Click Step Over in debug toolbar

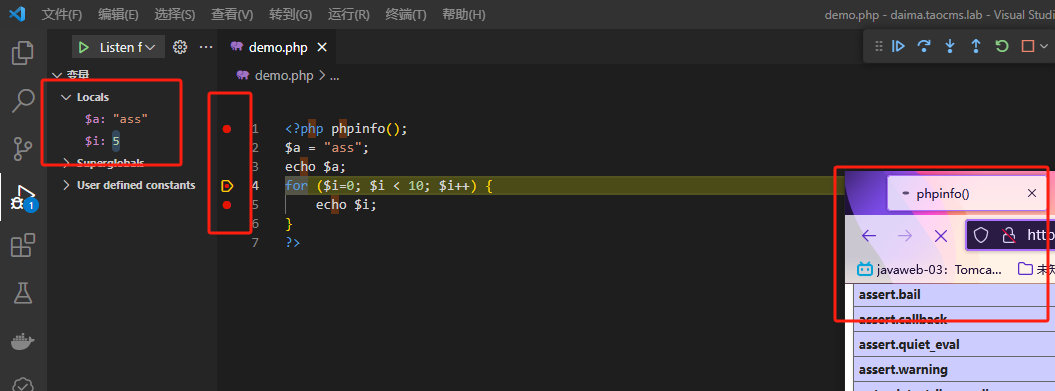point(924,46)
